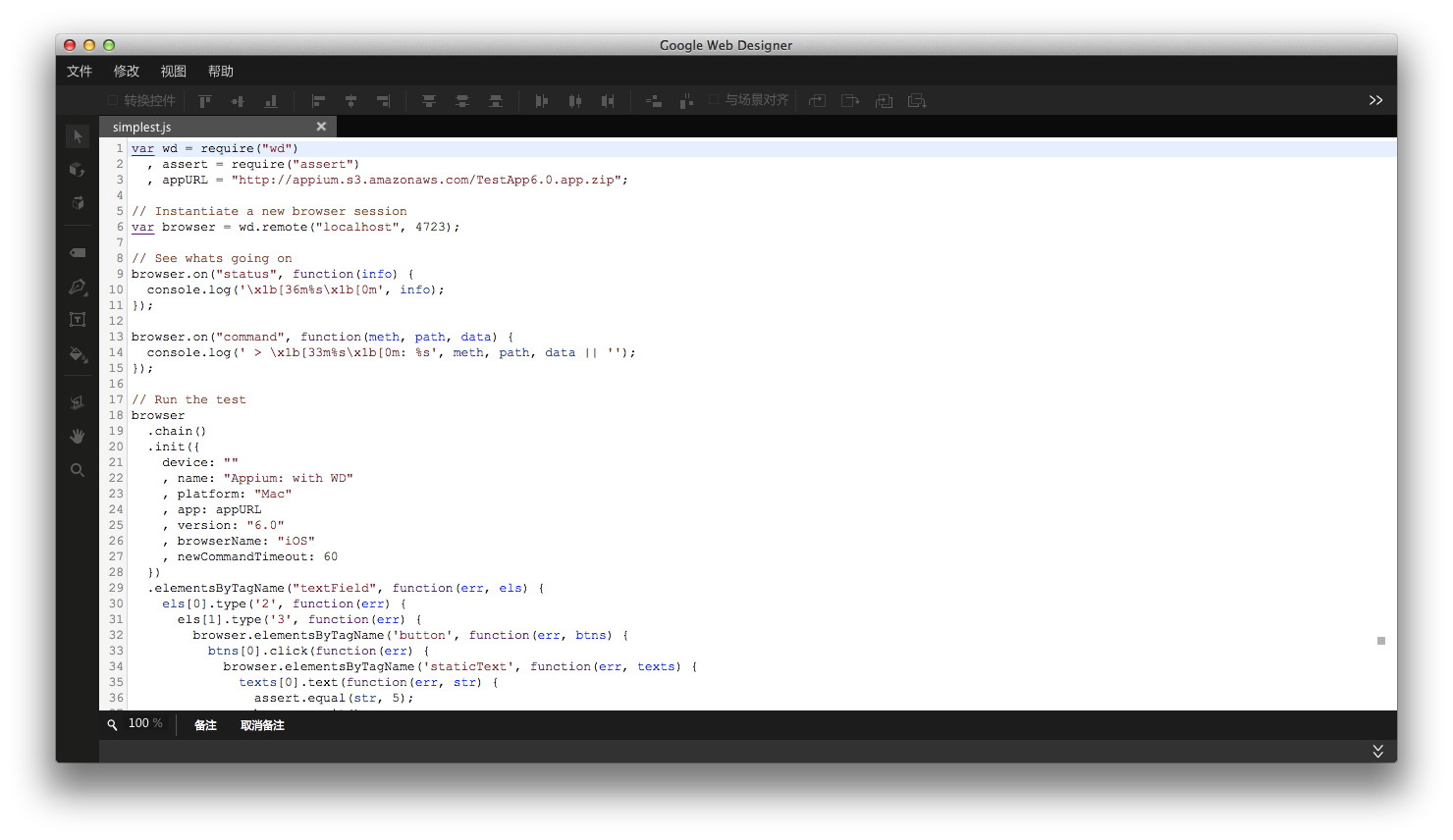Click the 备注 button

[205, 725]
